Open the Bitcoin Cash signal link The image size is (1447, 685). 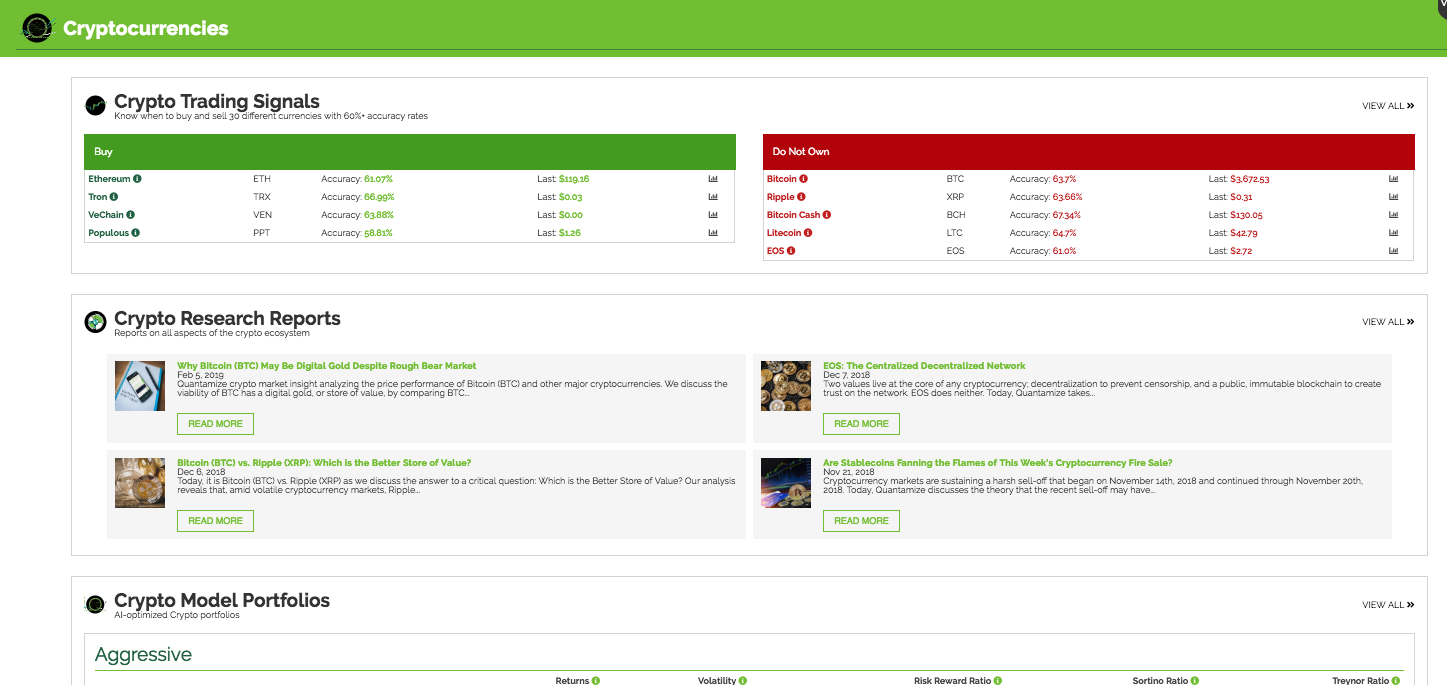click(793, 215)
